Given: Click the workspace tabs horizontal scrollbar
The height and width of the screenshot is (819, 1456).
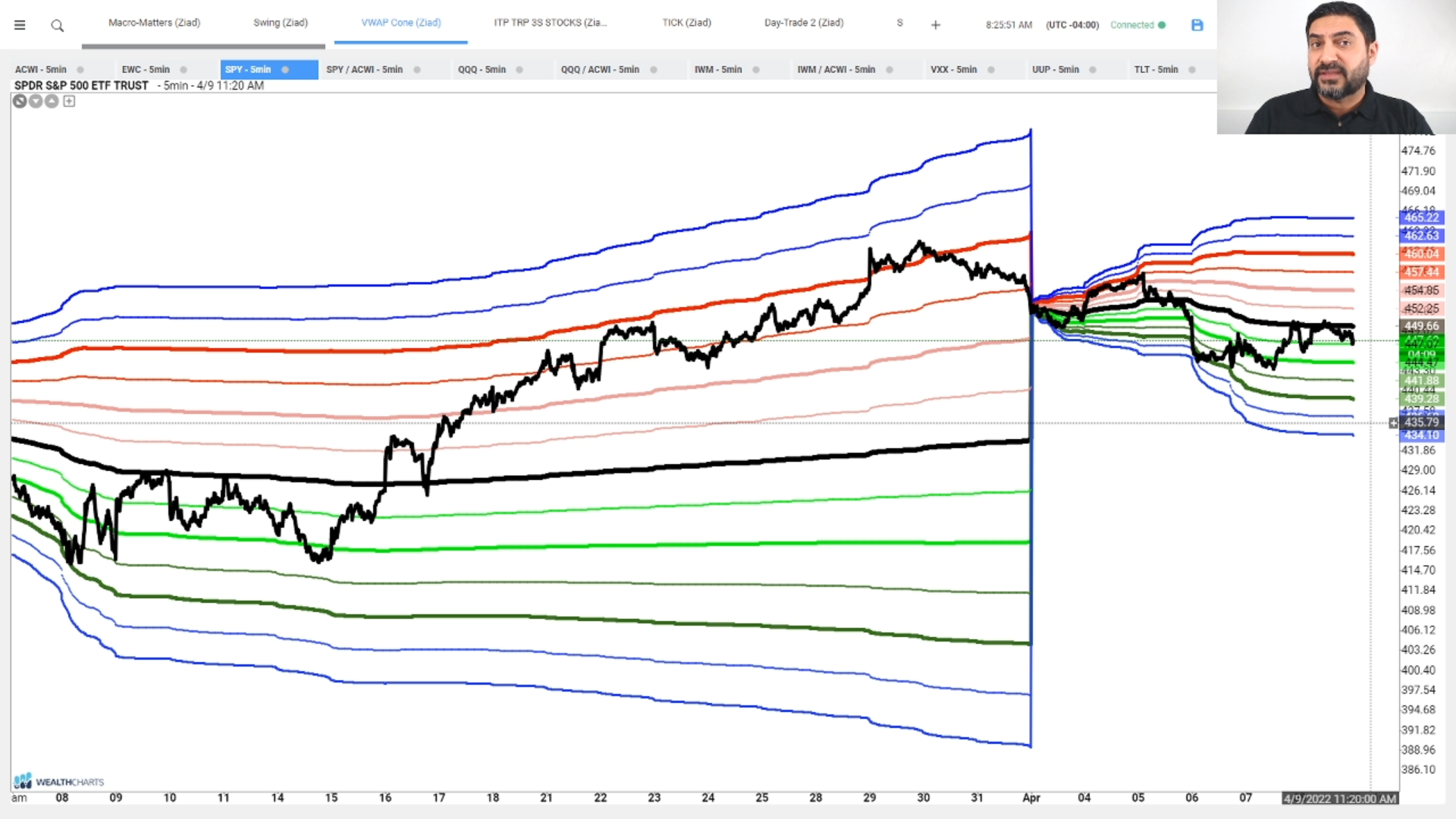Looking at the screenshot, I should (203, 46).
